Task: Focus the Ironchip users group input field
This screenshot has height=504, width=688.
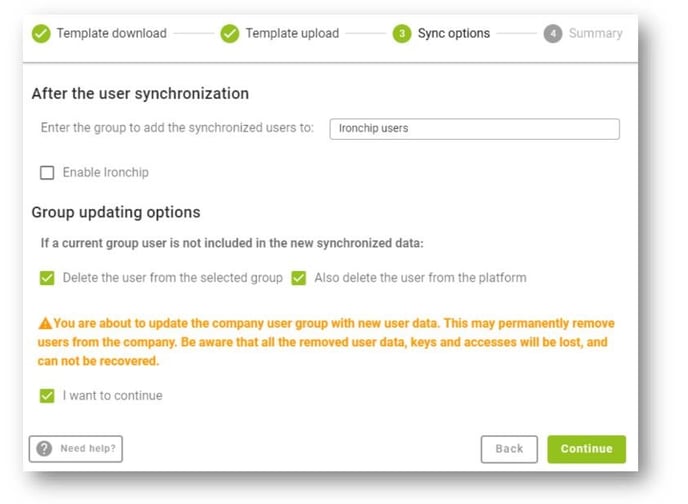Action: 474,129
